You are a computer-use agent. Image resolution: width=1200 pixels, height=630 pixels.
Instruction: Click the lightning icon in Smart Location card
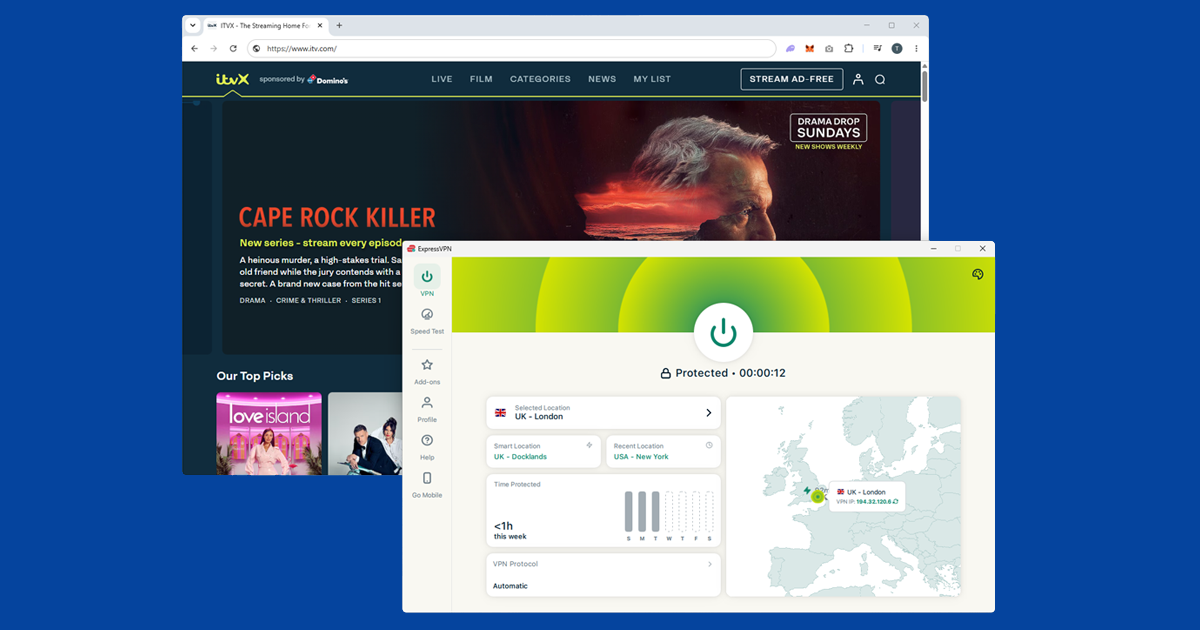point(589,444)
